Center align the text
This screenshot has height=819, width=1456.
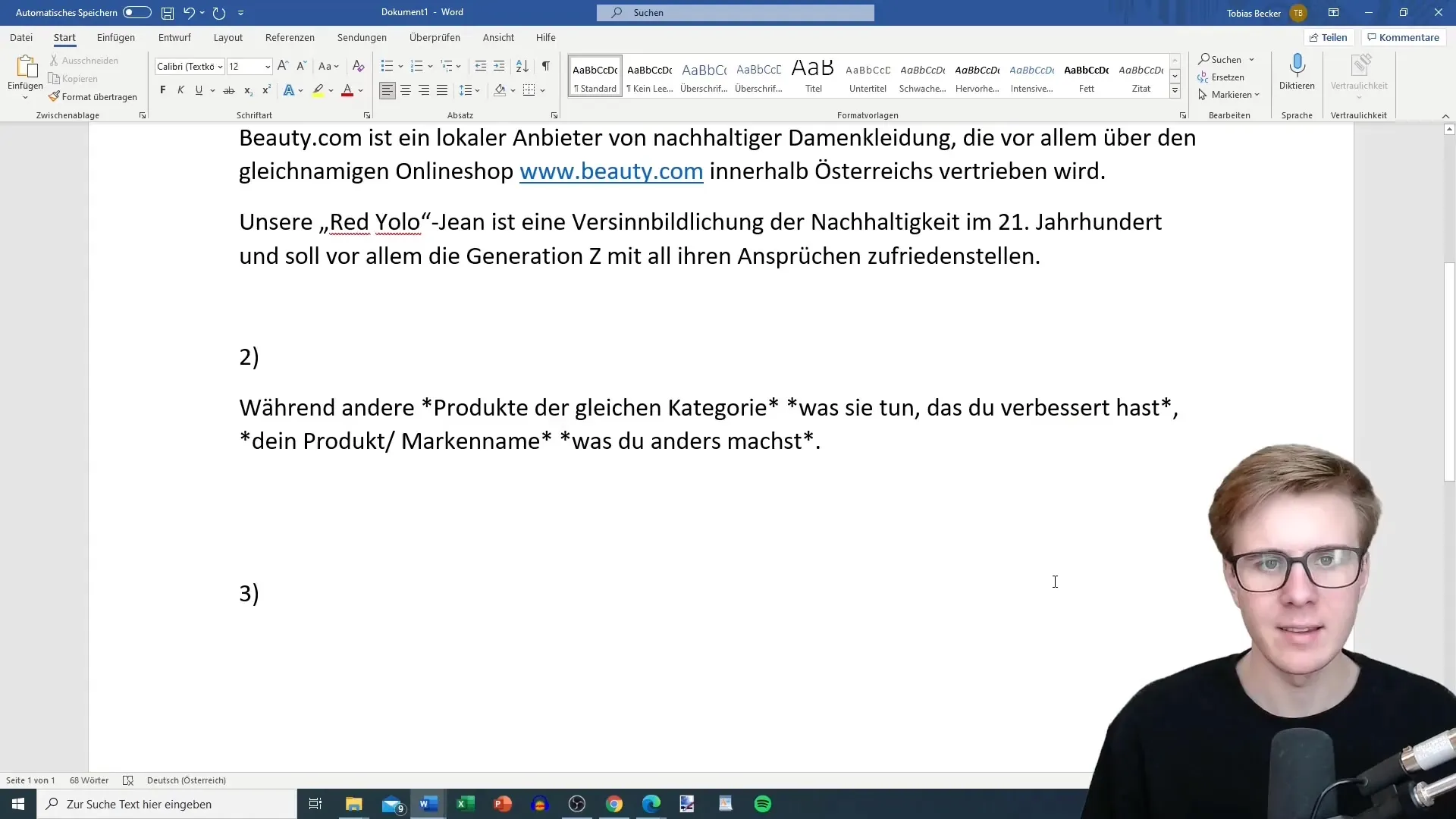pyautogui.click(x=406, y=90)
